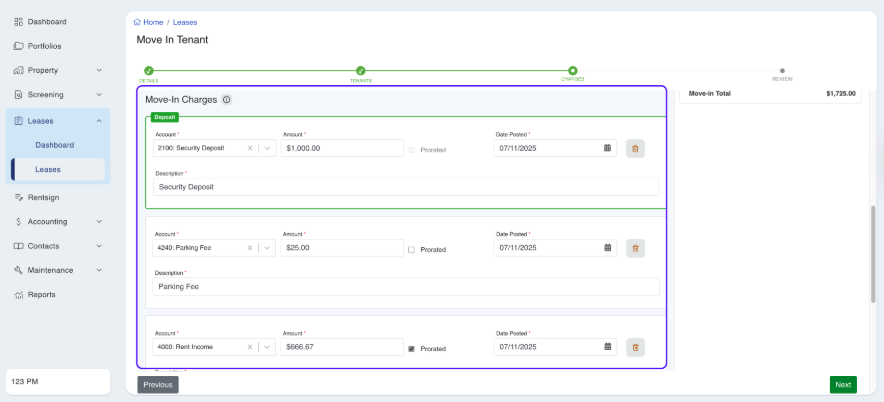The width and height of the screenshot is (884, 402).
Task: Uncheck Prorated for the Rent Income charge
Action: (x=412, y=348)
